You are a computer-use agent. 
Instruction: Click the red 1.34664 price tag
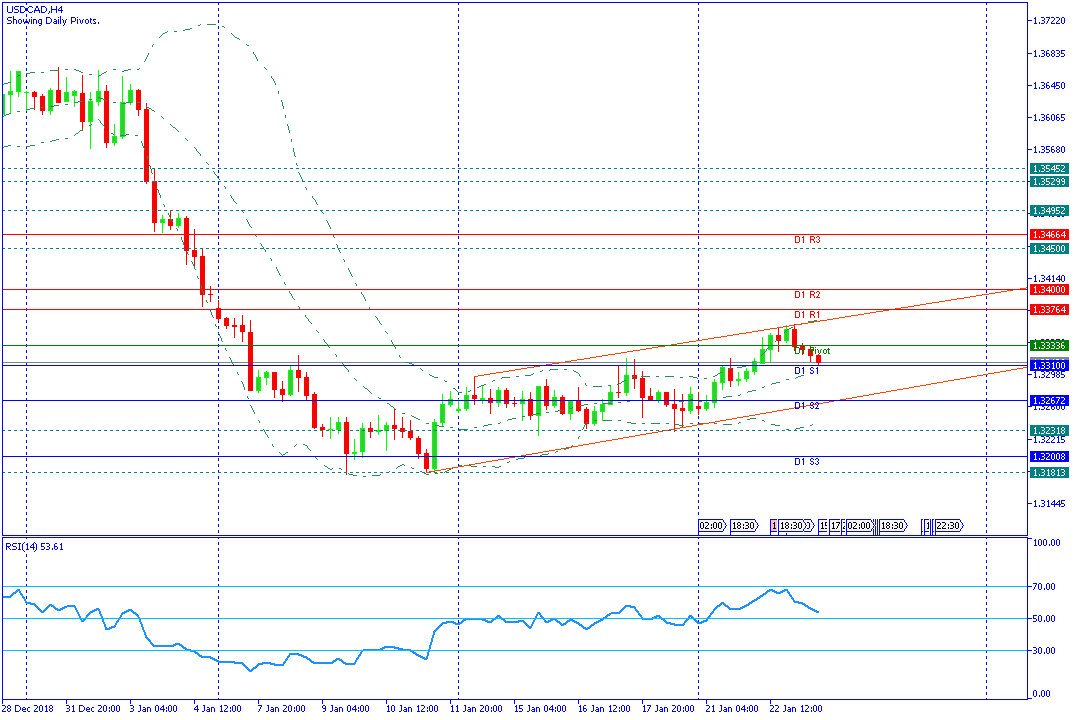point(1049,234)
